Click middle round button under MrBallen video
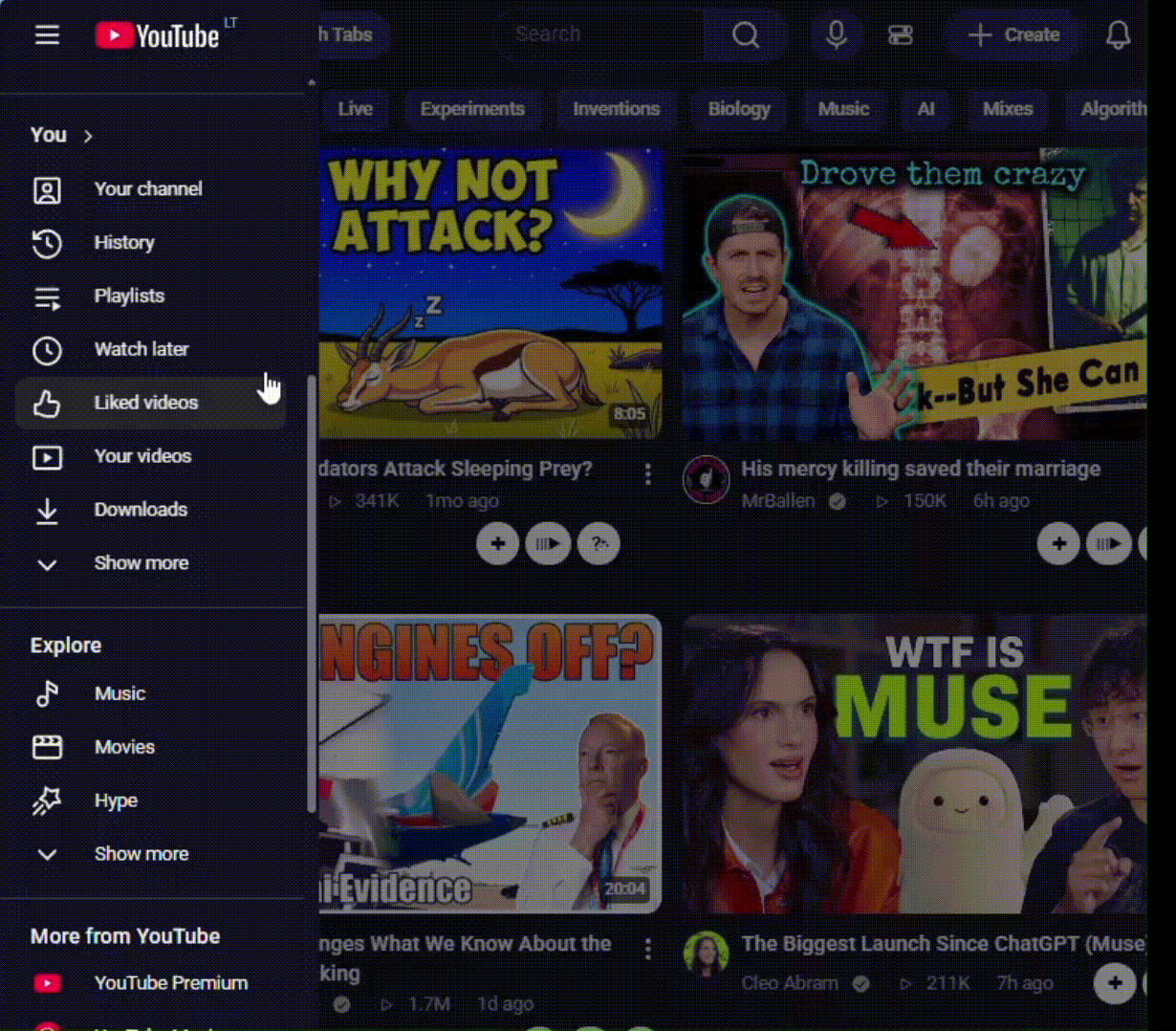This screenshot has width=1176, height=1031. [1110, 544]
